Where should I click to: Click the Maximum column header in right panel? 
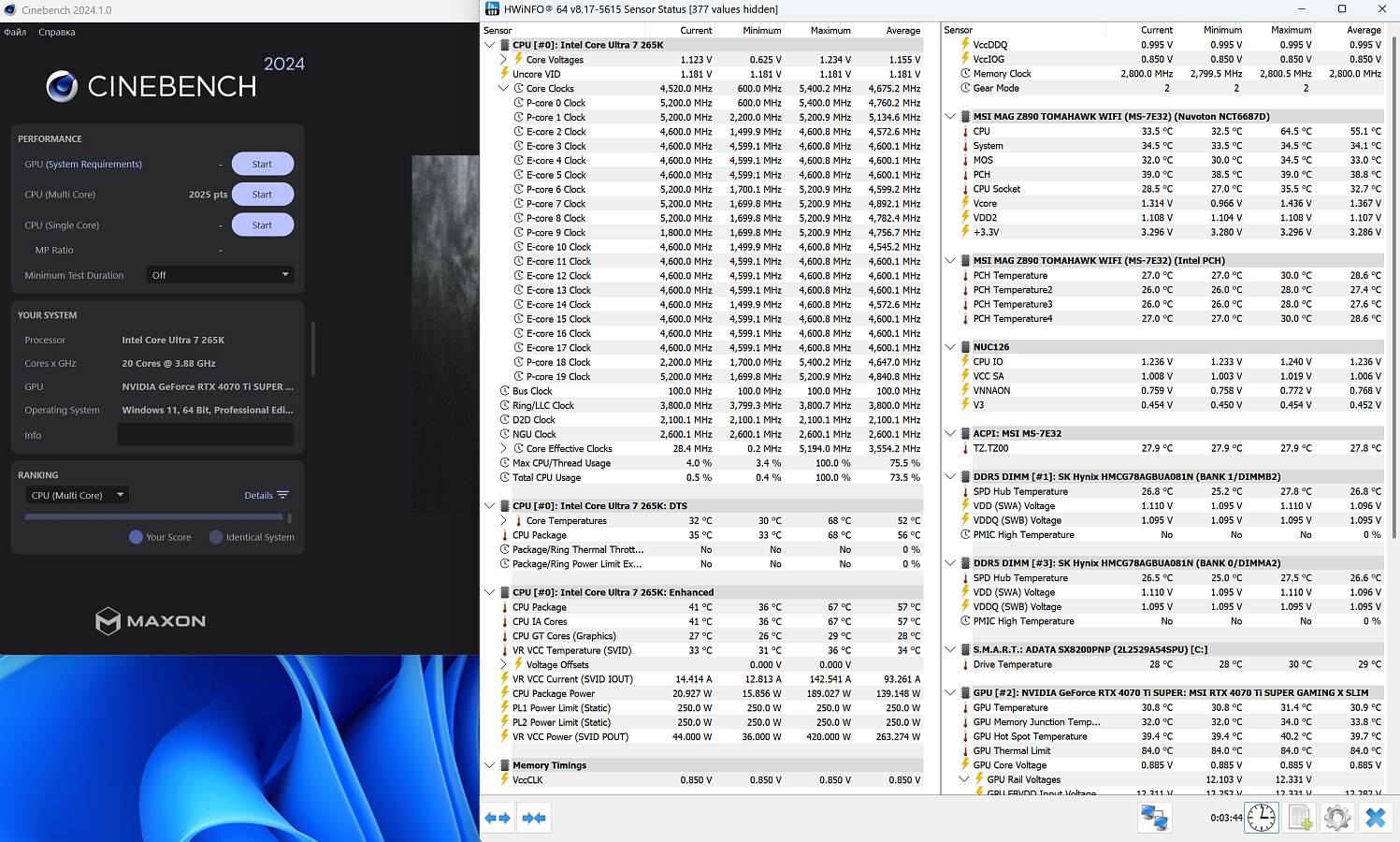tap(1291, 30)
